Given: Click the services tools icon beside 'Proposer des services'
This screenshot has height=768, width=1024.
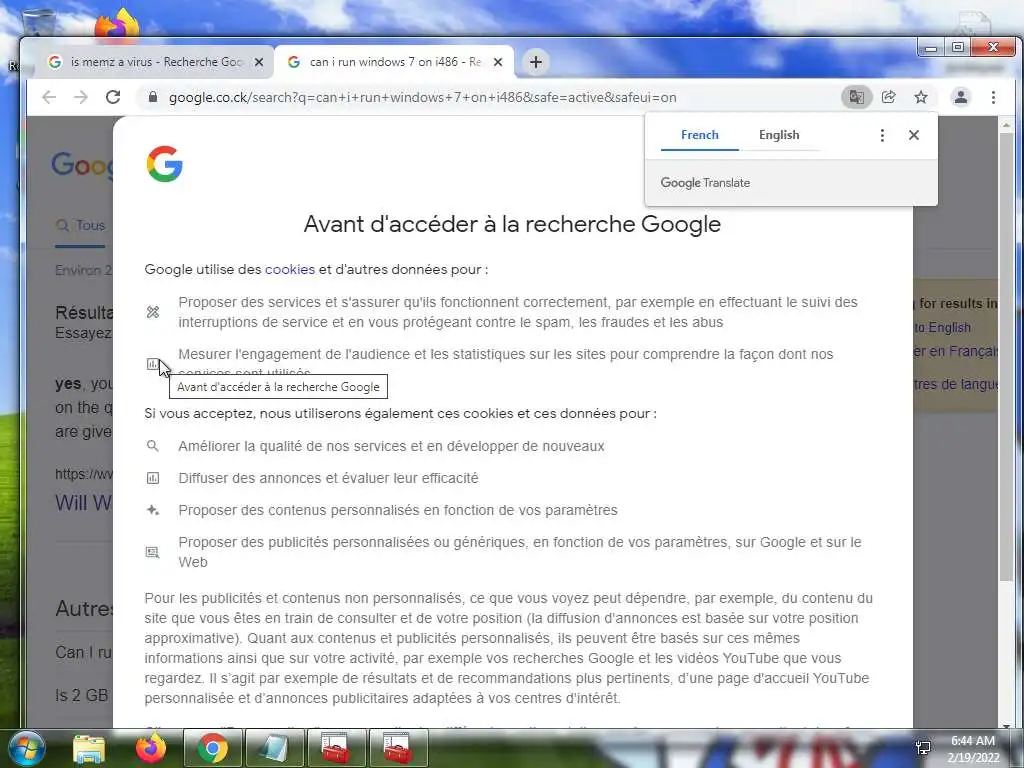Looking at the screenshot, I should 153,312.
